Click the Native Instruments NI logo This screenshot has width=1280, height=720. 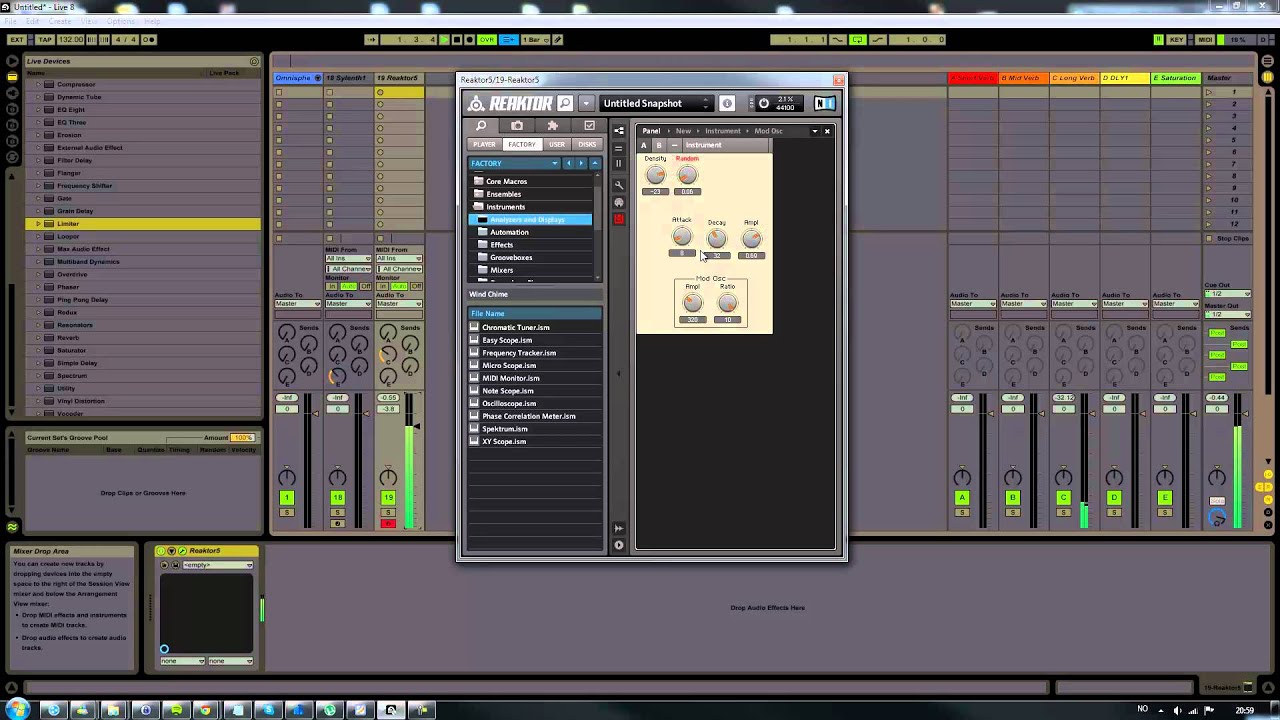point(825,103)
